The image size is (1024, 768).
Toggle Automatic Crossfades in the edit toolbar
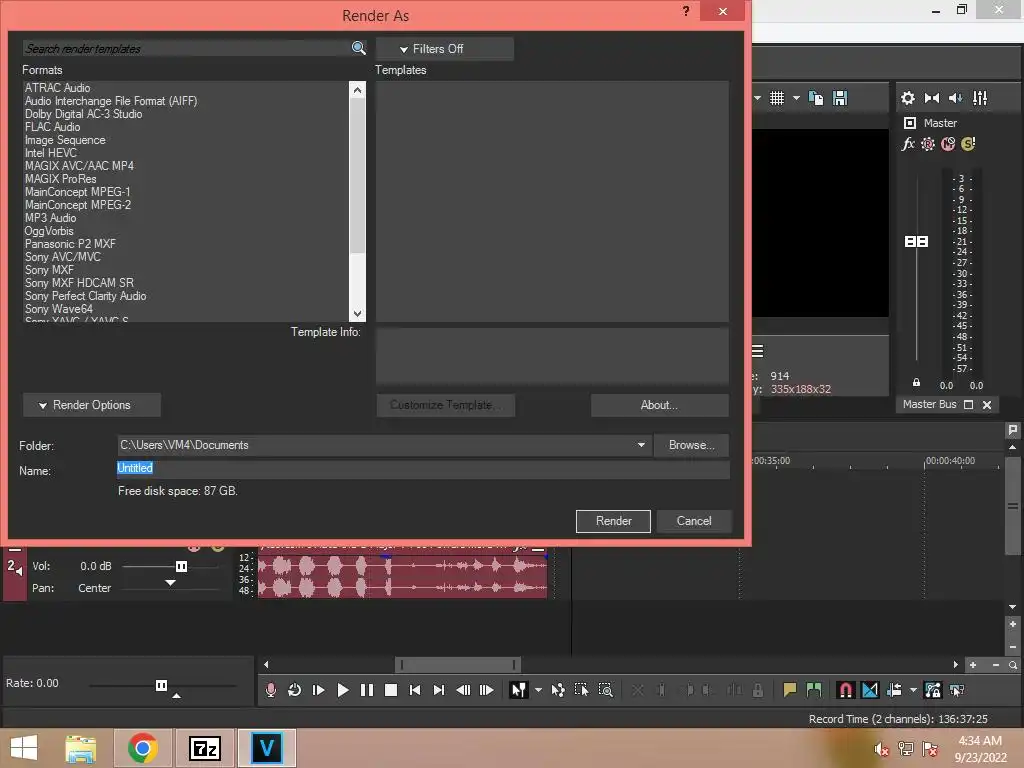point(870,690)
